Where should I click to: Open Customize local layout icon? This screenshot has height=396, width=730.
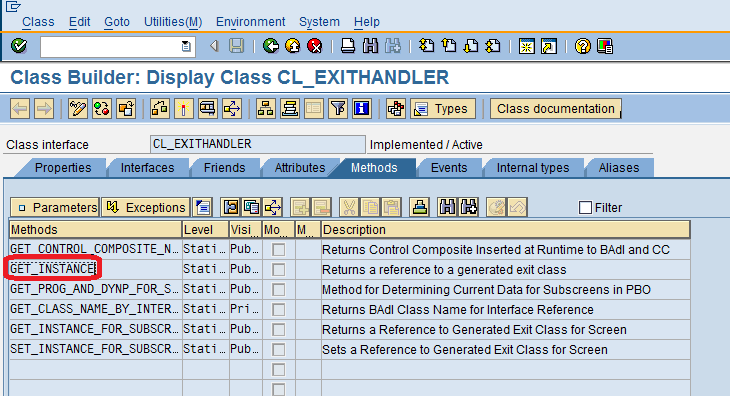click(605, 46)
